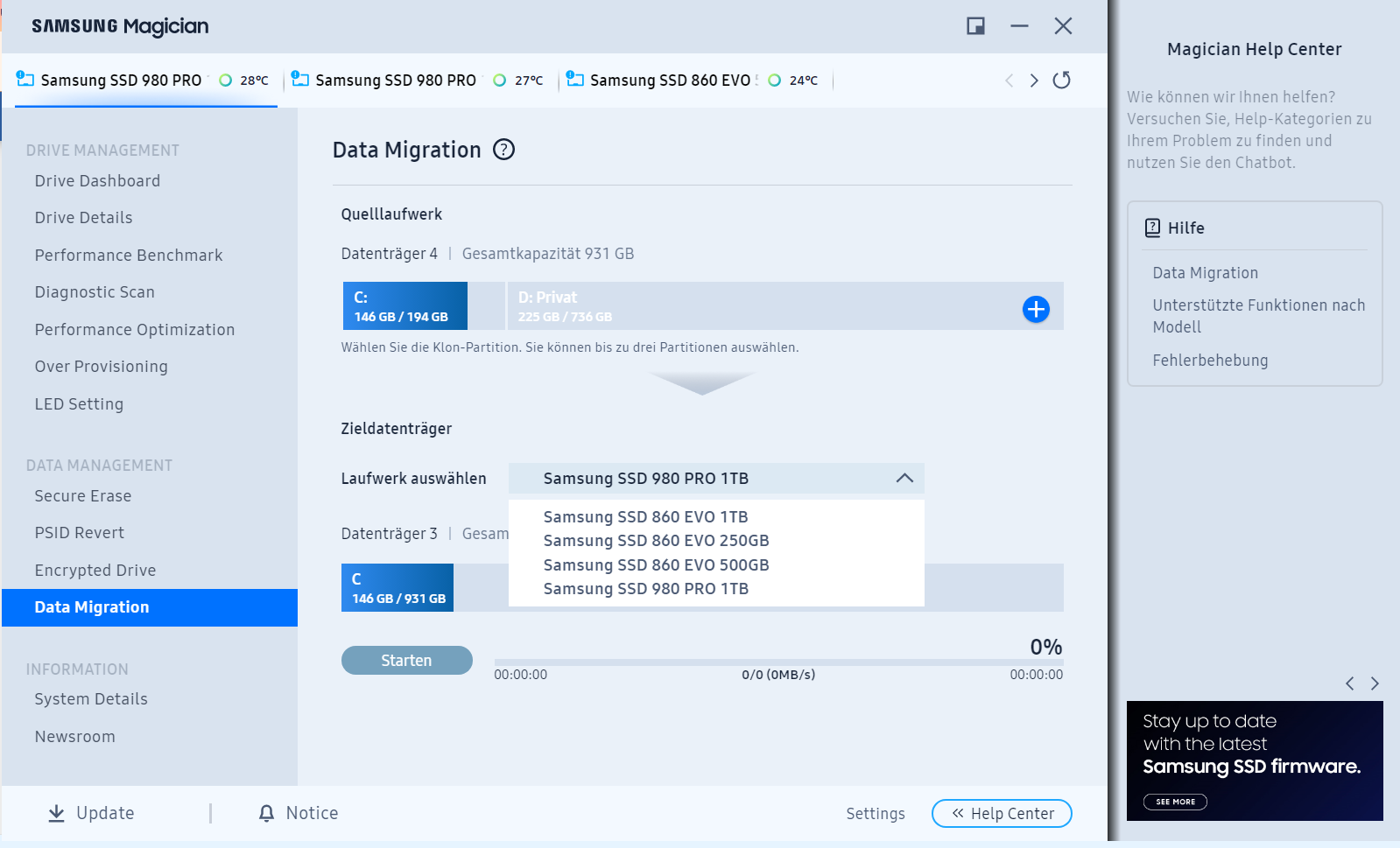
Task: Click the blue plus partition add icon
Action: click(x=1036, y=309)
